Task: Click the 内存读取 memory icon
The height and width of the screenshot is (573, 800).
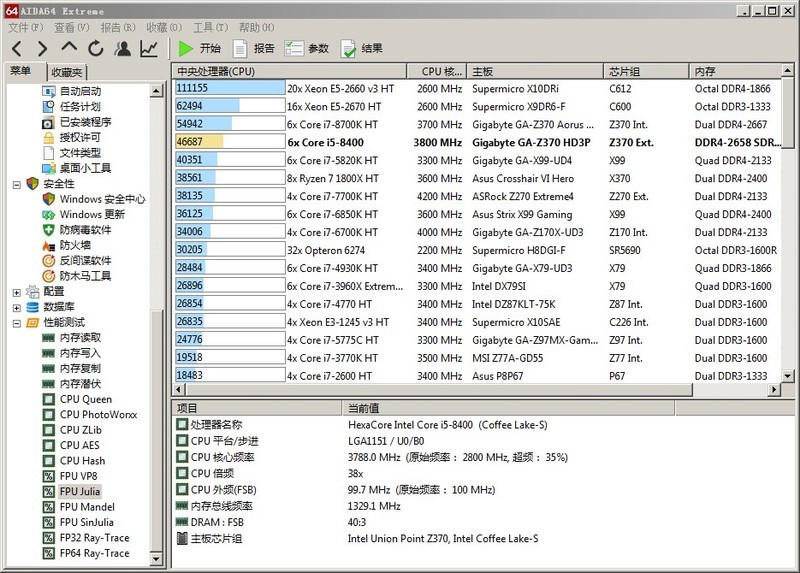Action: pos(48,338)
